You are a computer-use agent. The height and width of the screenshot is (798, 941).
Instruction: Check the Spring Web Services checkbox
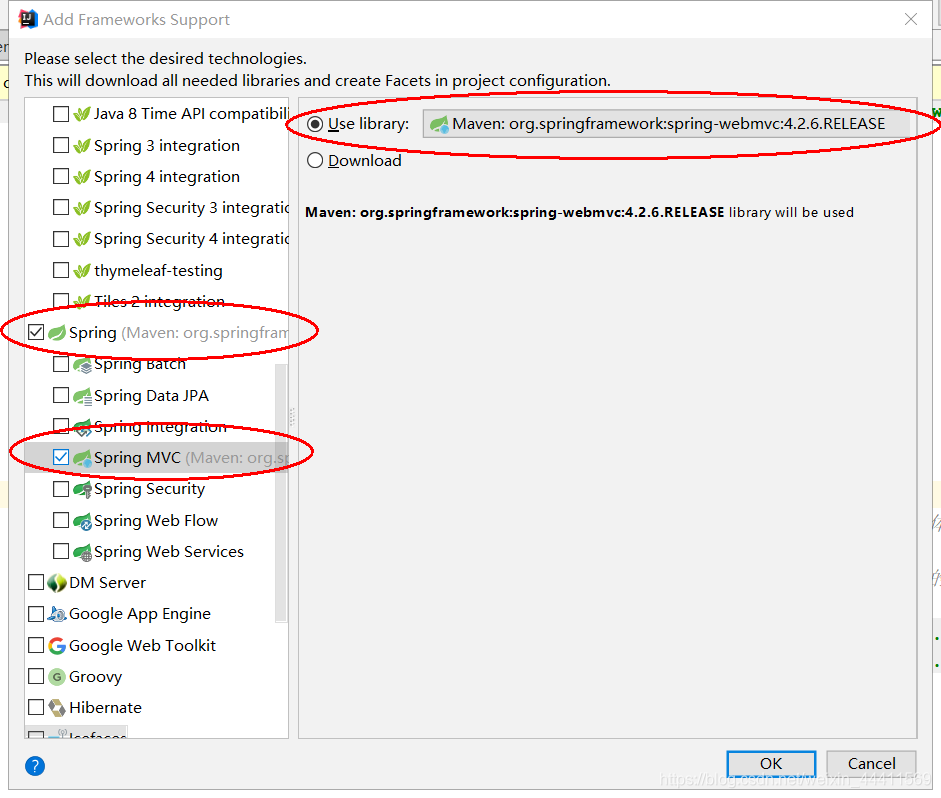click(x=61, y=552)
